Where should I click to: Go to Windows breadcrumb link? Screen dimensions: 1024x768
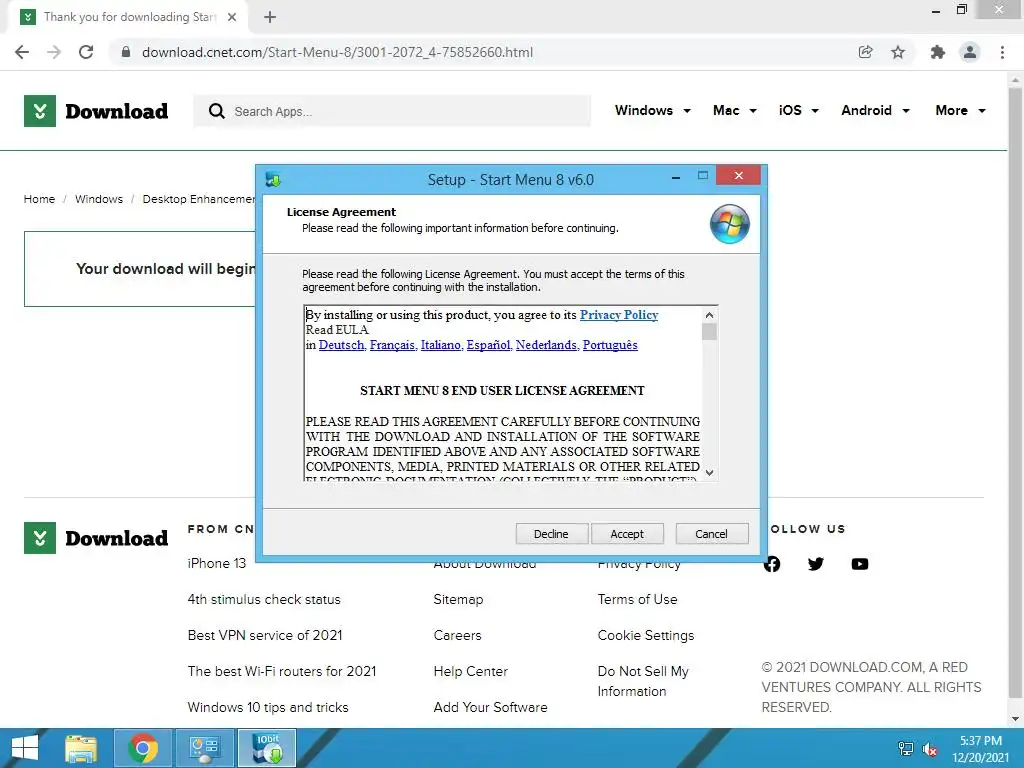pyautogui.click(x=99, y=199)
